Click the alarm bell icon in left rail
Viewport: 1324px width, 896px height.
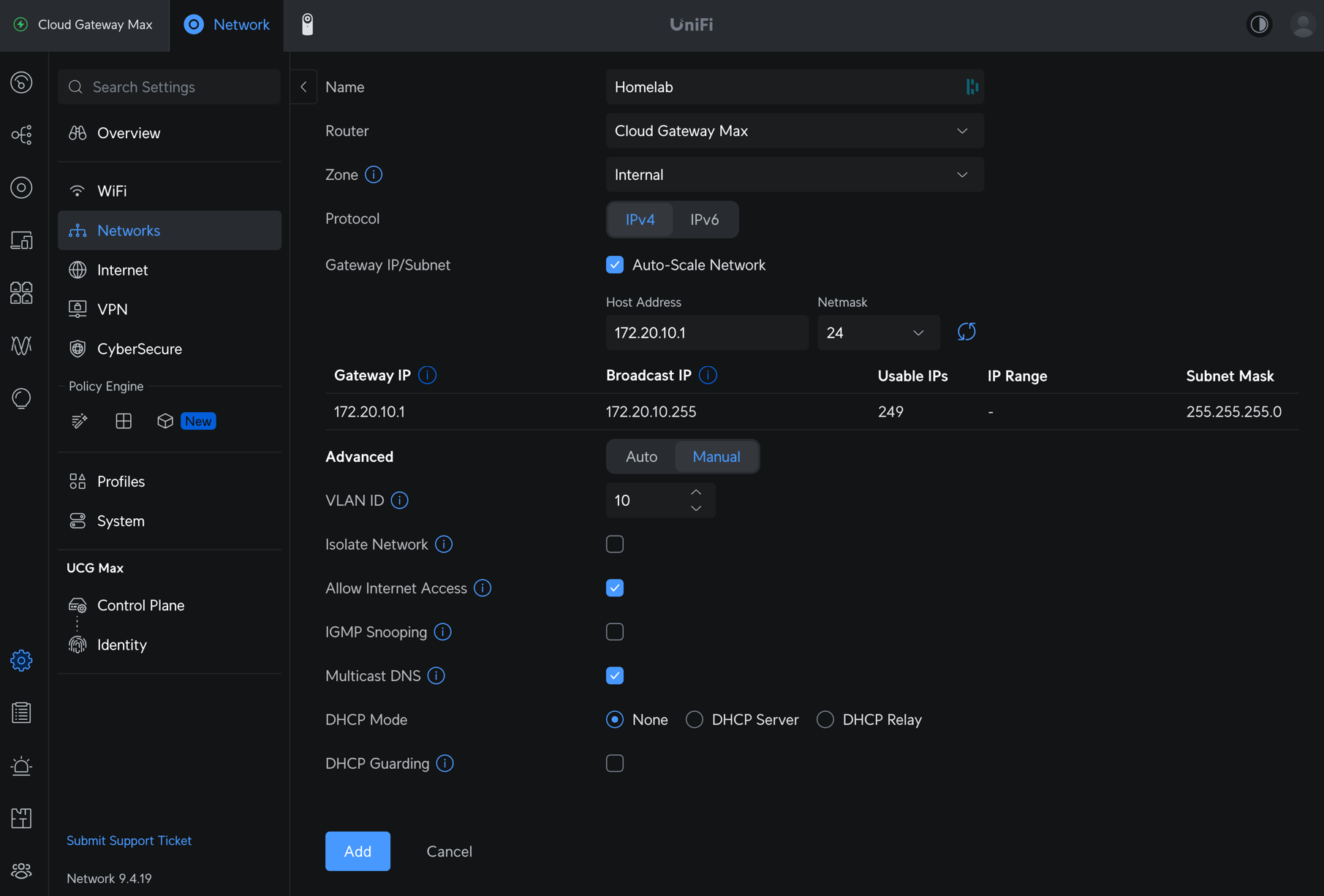21,766
